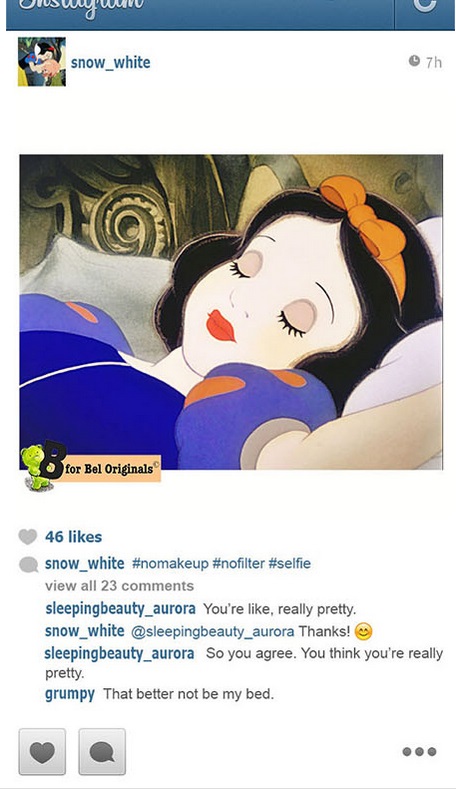
Task: Click the clock icon beside 7h
Action: [414, 61]
